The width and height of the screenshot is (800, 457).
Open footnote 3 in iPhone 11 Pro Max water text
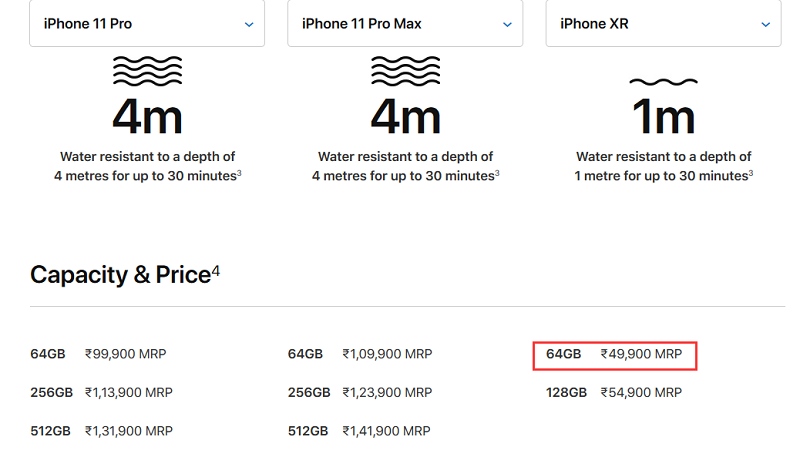point(497,173)
